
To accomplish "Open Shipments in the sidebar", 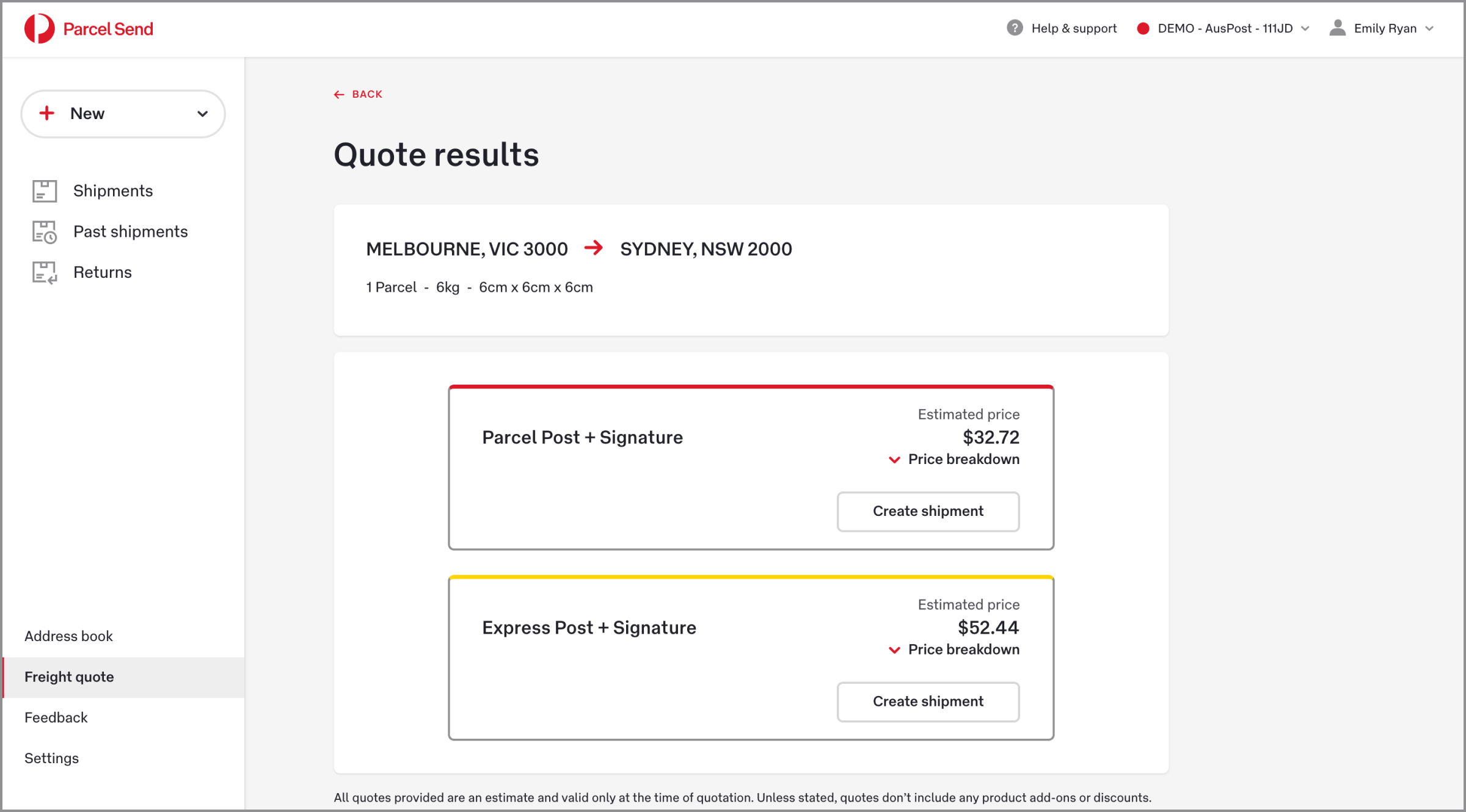I will point(112,191).
